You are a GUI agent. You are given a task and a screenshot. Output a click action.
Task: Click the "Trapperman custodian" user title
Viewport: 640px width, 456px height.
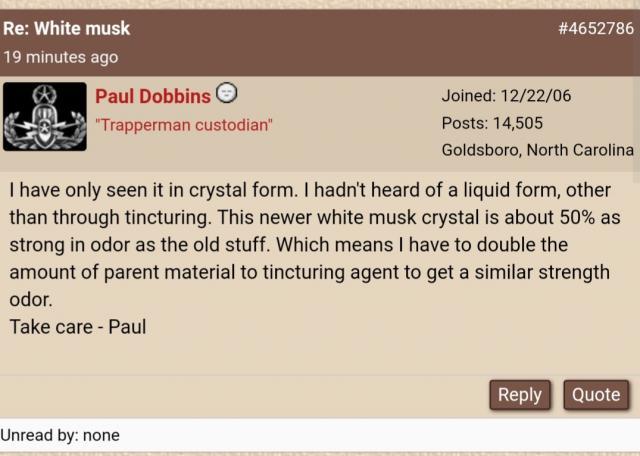point(183,126)
